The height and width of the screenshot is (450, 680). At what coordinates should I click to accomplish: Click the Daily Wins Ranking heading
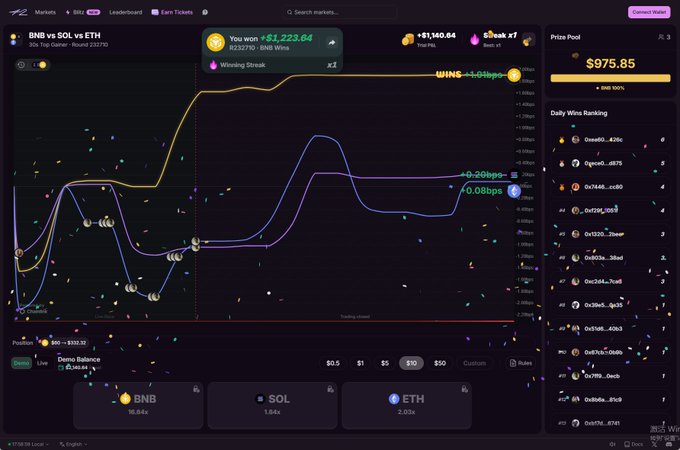[579, 113]
